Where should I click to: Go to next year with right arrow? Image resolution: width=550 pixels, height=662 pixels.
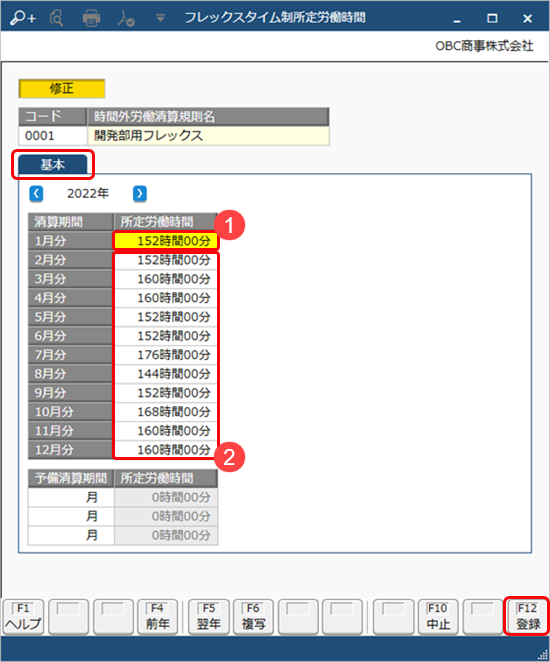[140, 194]
